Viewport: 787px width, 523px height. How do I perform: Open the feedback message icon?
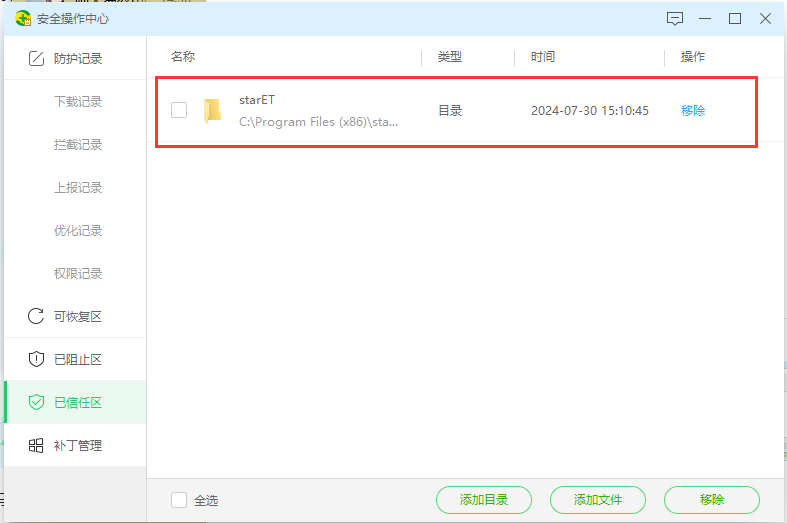click(x=675, y=19)
